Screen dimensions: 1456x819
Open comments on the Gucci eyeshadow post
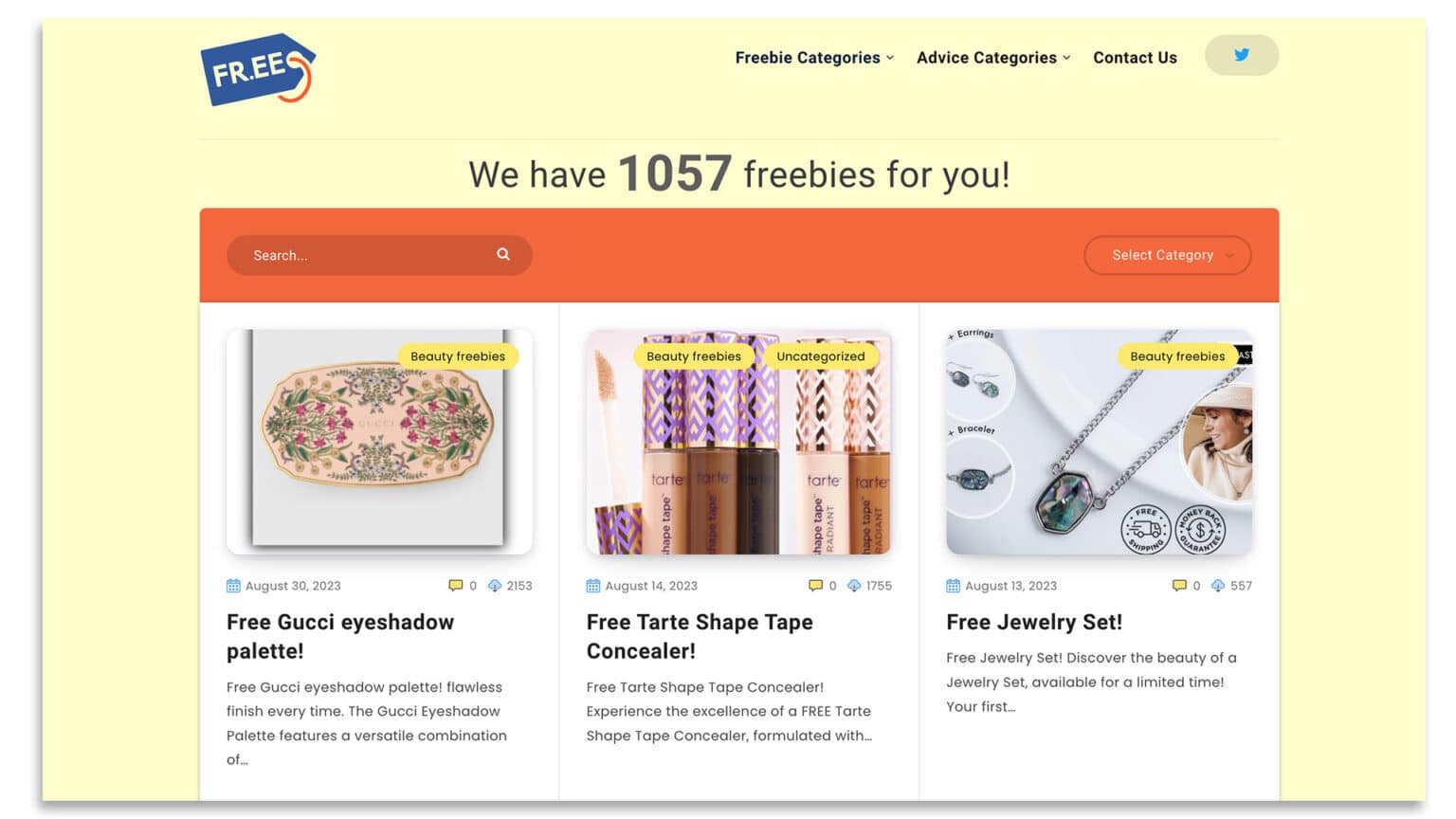click(457, 585)
